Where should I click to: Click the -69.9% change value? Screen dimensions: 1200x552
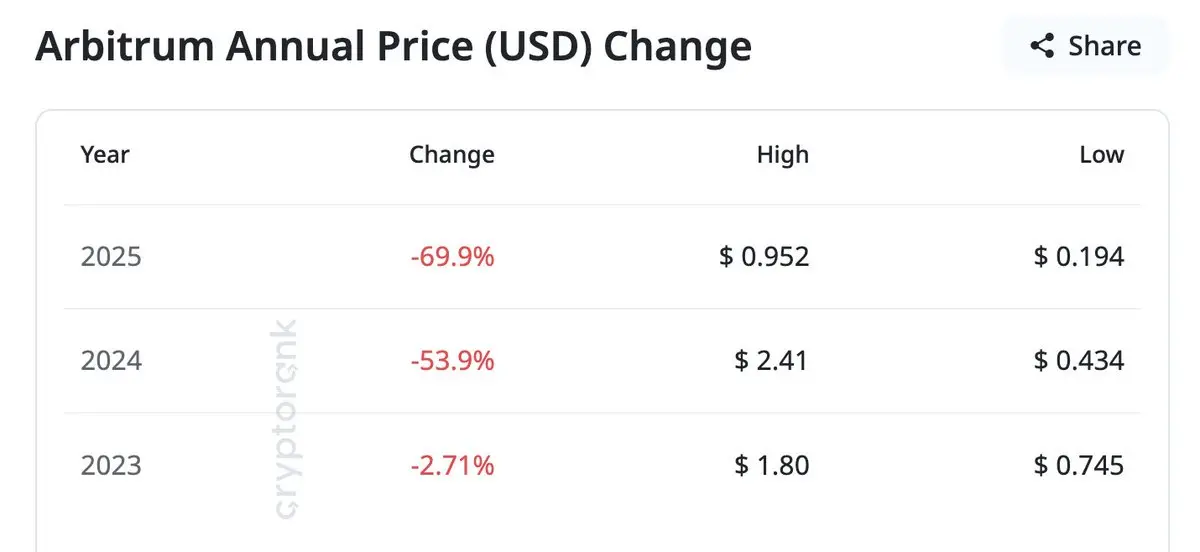click(x=452, y=257)
